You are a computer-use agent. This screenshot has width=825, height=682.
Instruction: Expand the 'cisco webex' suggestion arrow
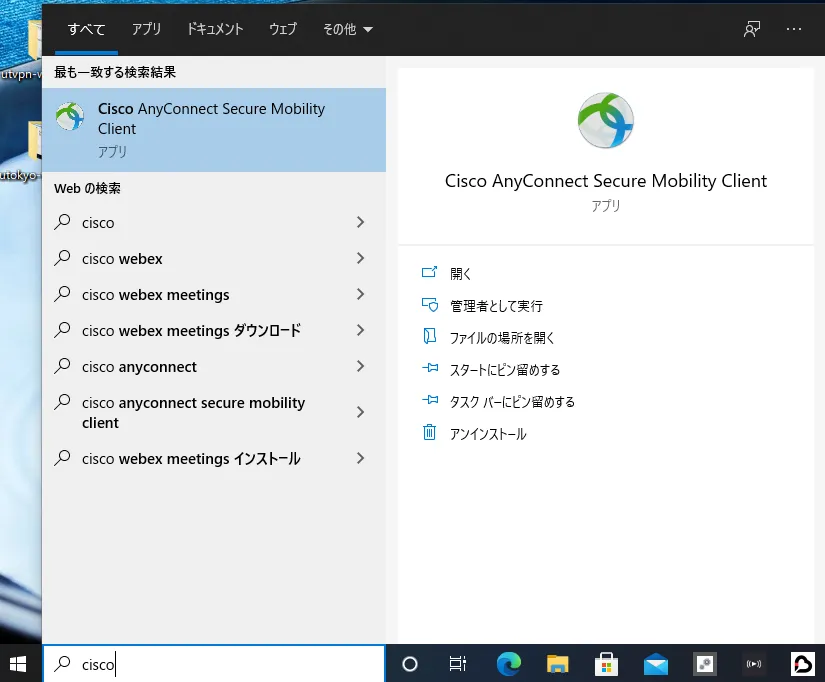point(360,259)
